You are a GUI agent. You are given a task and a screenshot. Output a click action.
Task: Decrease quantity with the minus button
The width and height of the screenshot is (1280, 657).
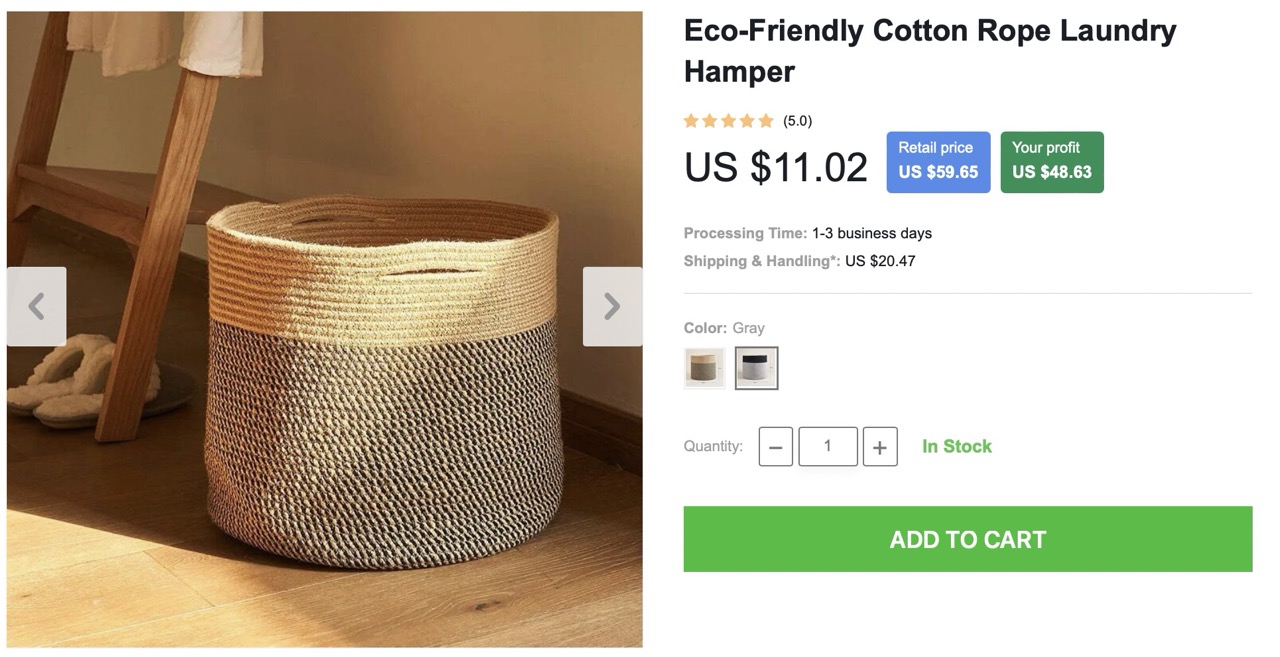pos(775,447)
